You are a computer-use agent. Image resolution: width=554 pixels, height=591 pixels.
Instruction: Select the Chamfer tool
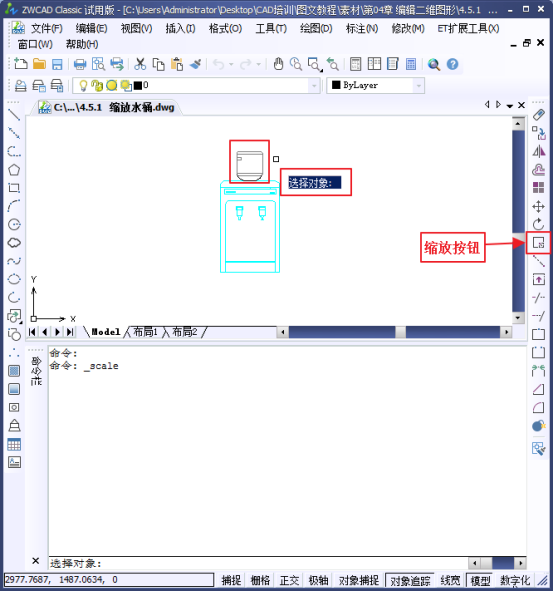click(539, 389)
